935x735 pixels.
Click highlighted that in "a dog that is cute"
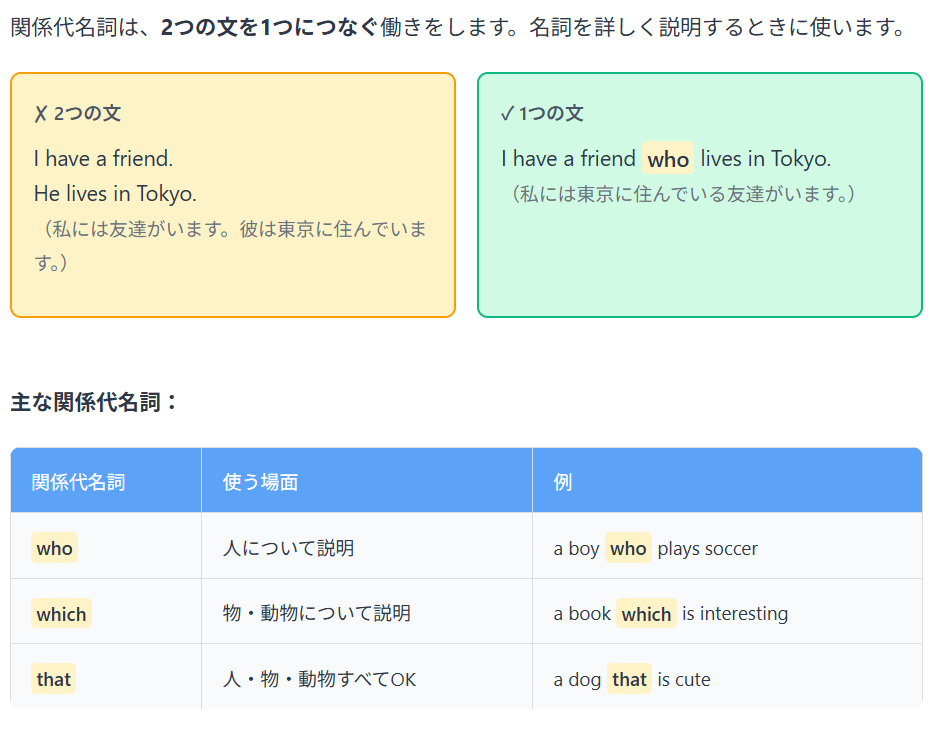point(629,680)
